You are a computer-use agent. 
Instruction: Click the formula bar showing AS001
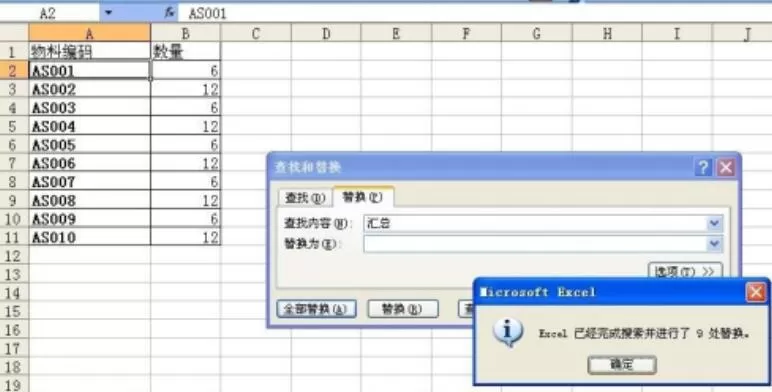[475, 13]
